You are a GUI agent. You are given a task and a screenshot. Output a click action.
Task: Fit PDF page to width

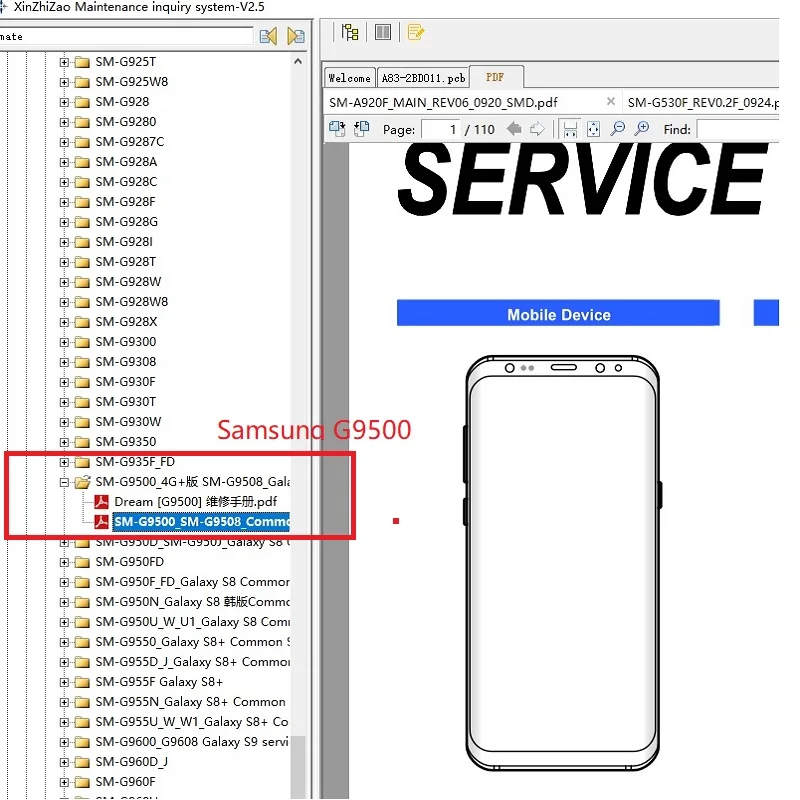point(570,129)
